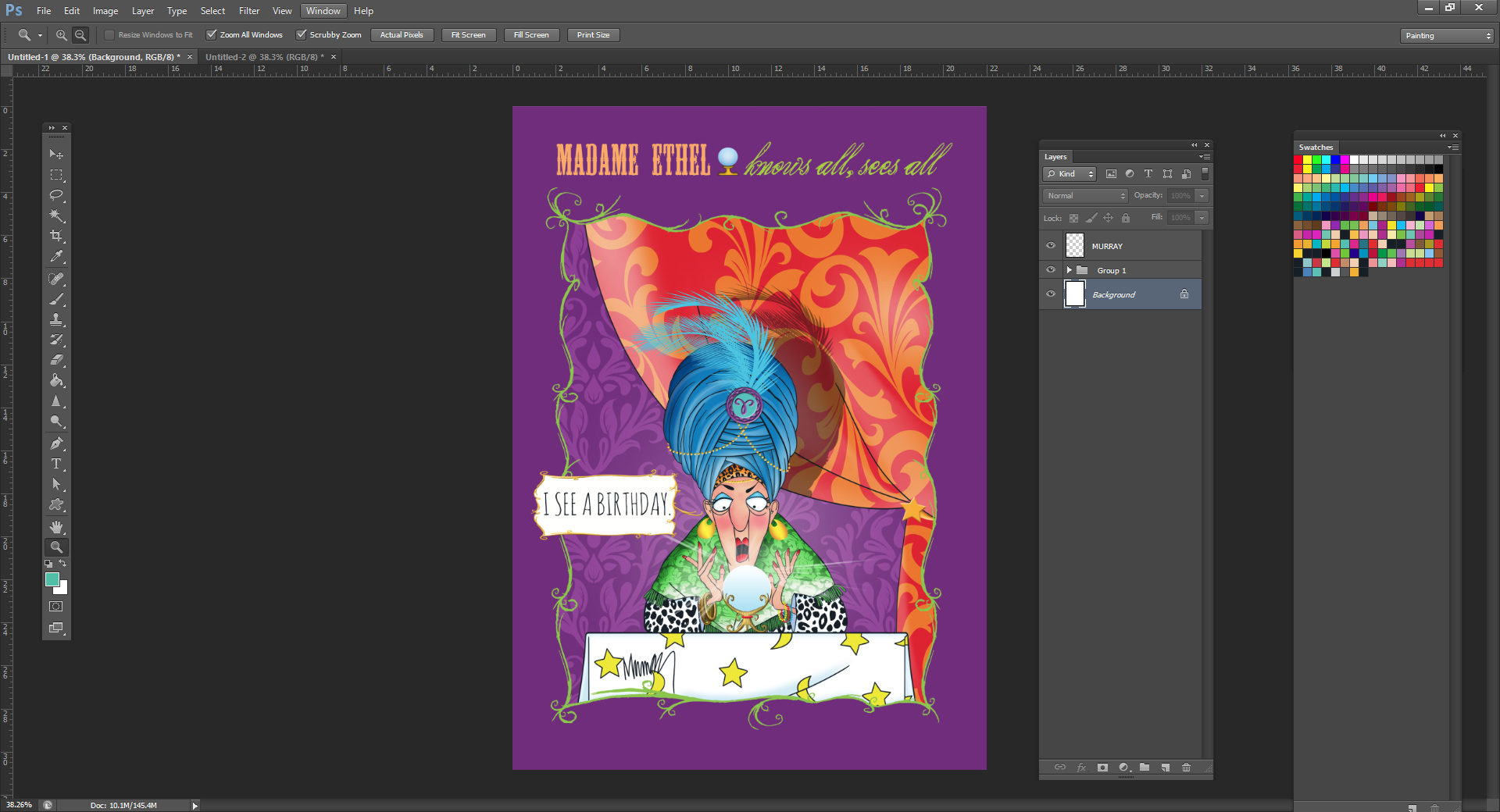Toggle Quick Mask mode
The height and width of the screenshot is (812, 1500).
[56, 607]
